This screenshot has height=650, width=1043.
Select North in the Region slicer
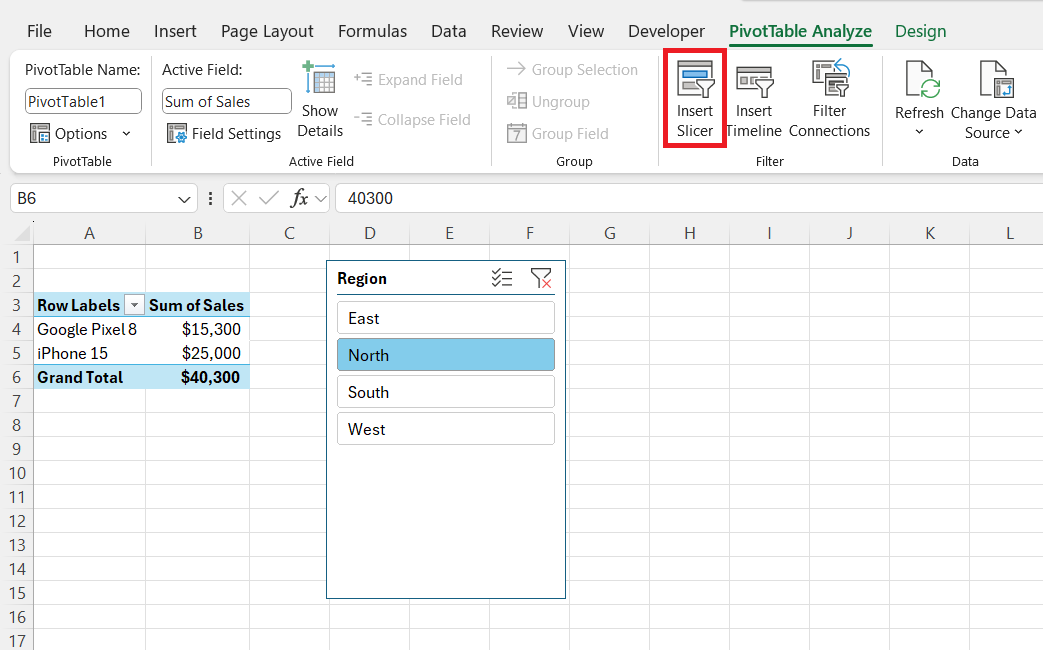point(446,355)
